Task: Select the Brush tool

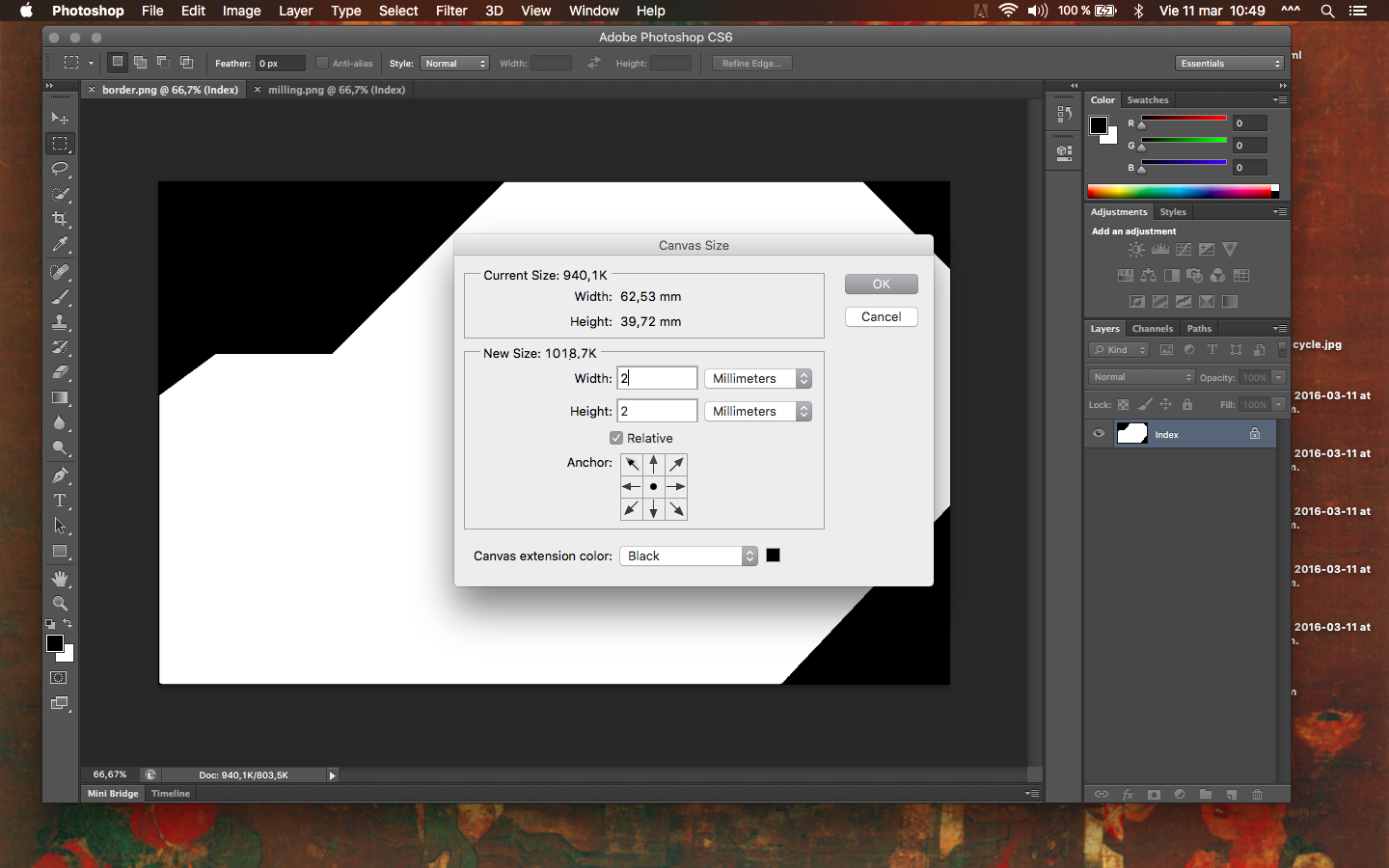Action: pyautogui.click(x=60, y=297)
